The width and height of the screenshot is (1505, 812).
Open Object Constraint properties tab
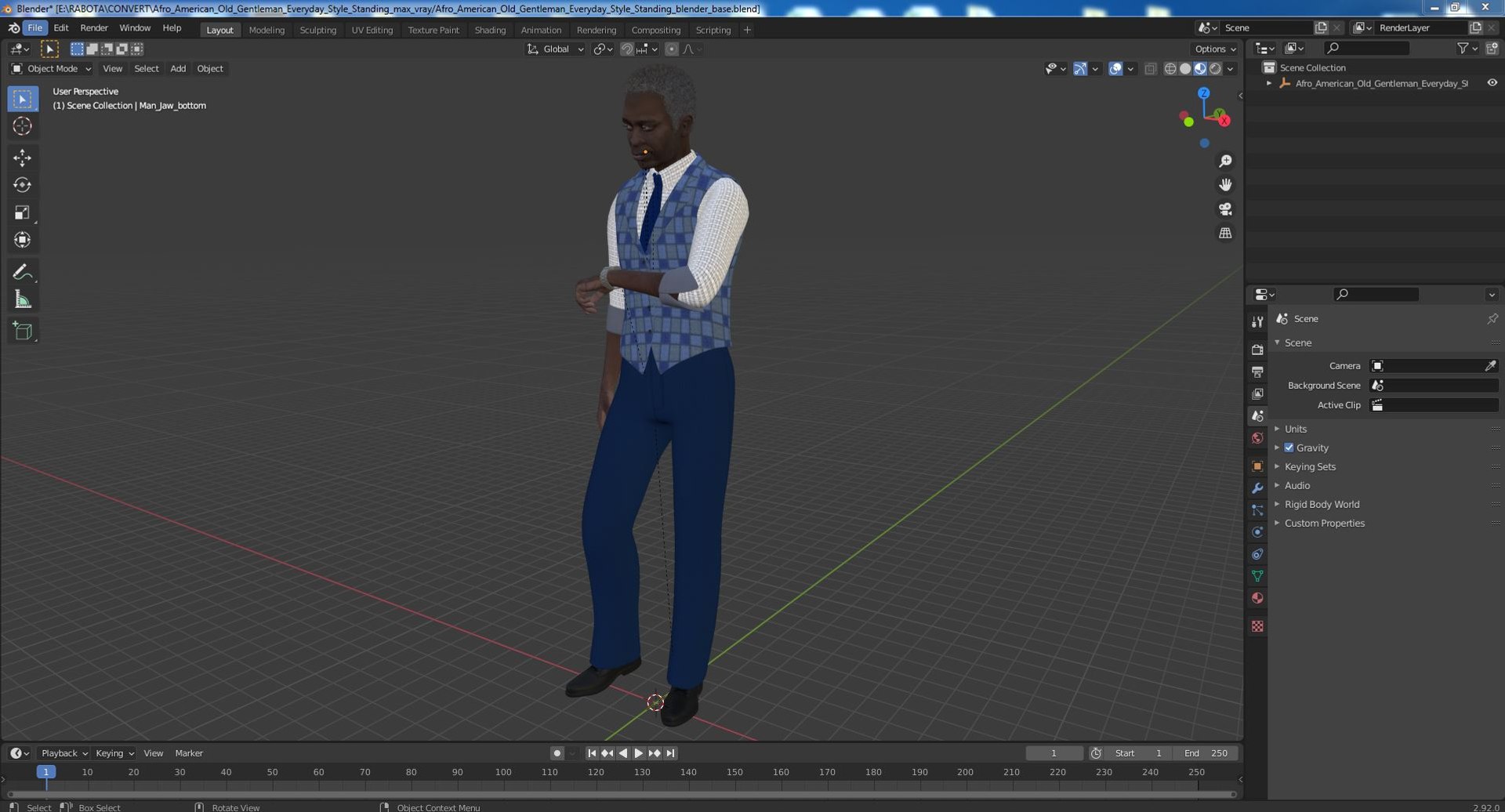1257,554
